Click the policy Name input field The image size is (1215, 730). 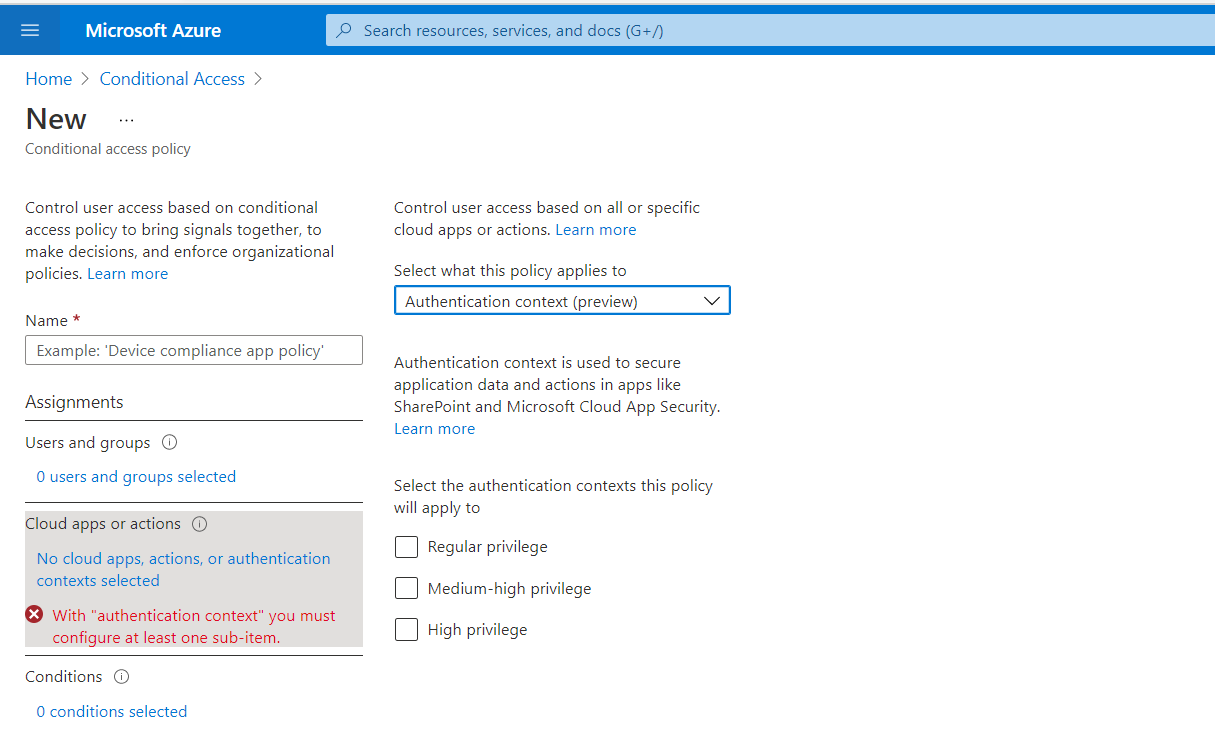click(193, 350)
